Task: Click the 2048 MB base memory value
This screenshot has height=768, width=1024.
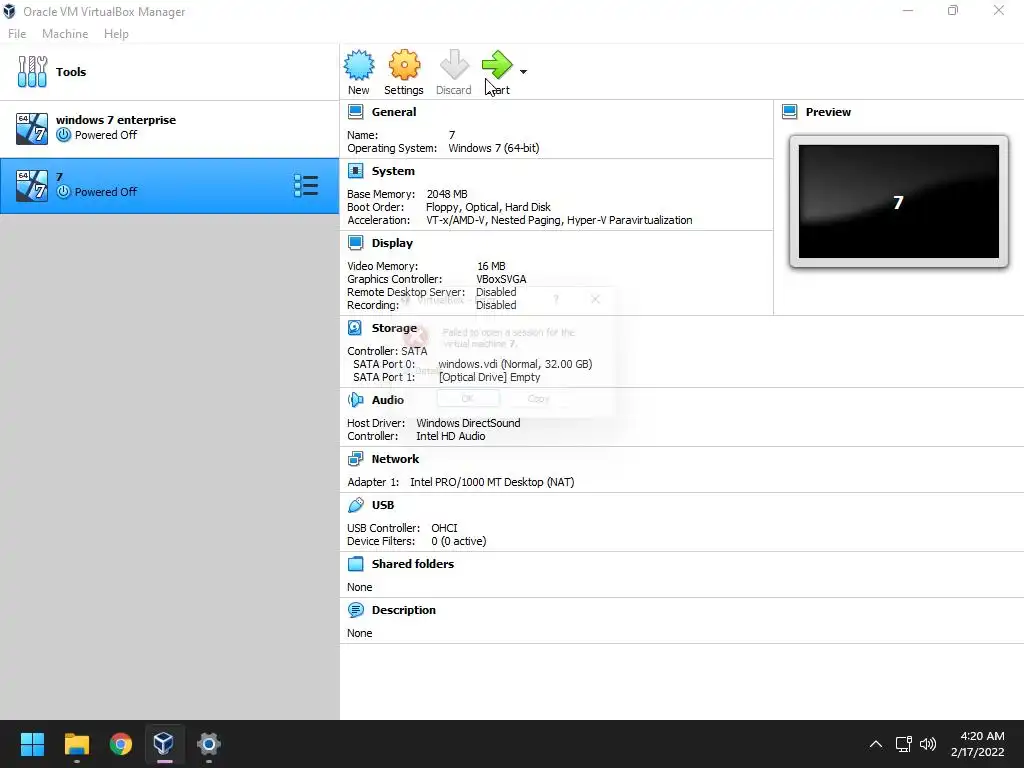Action: [x=447, y=194]
